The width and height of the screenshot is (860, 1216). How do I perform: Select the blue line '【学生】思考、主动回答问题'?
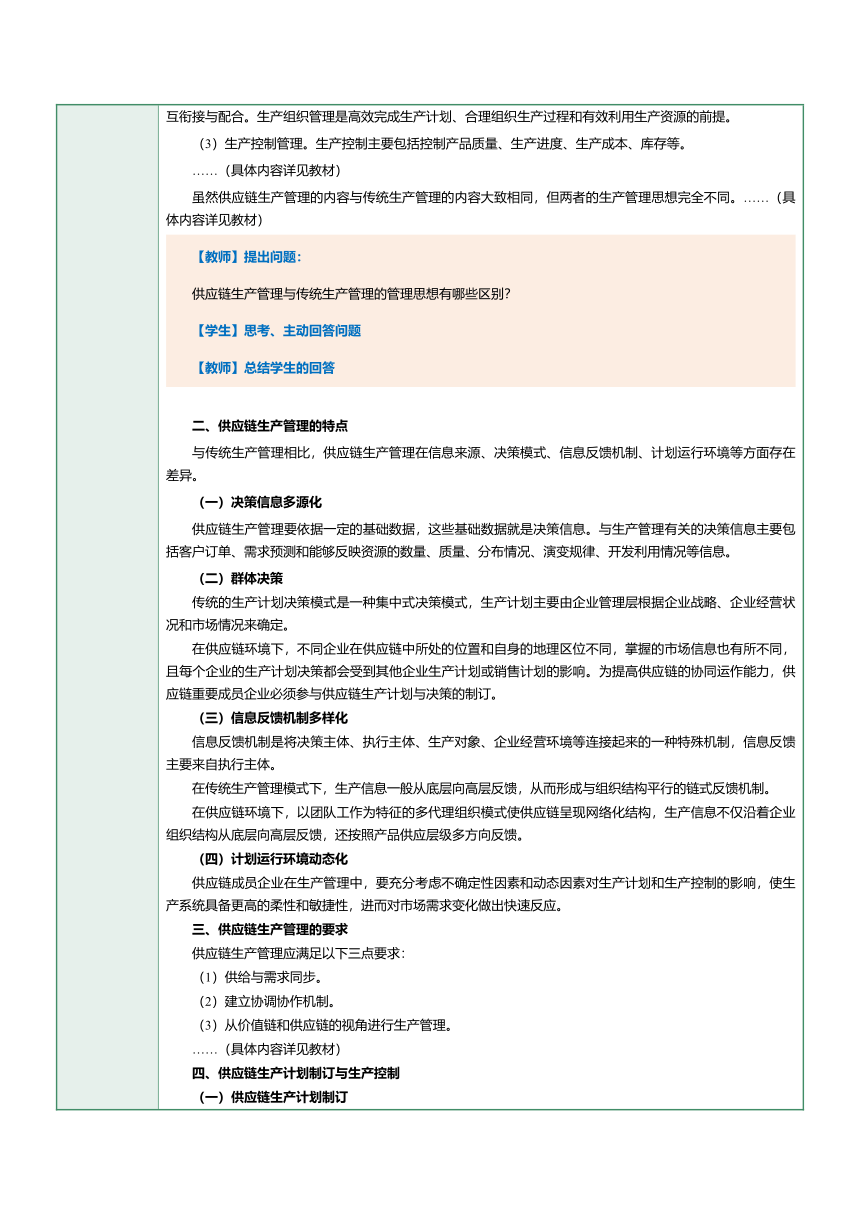tap(278, 330)
